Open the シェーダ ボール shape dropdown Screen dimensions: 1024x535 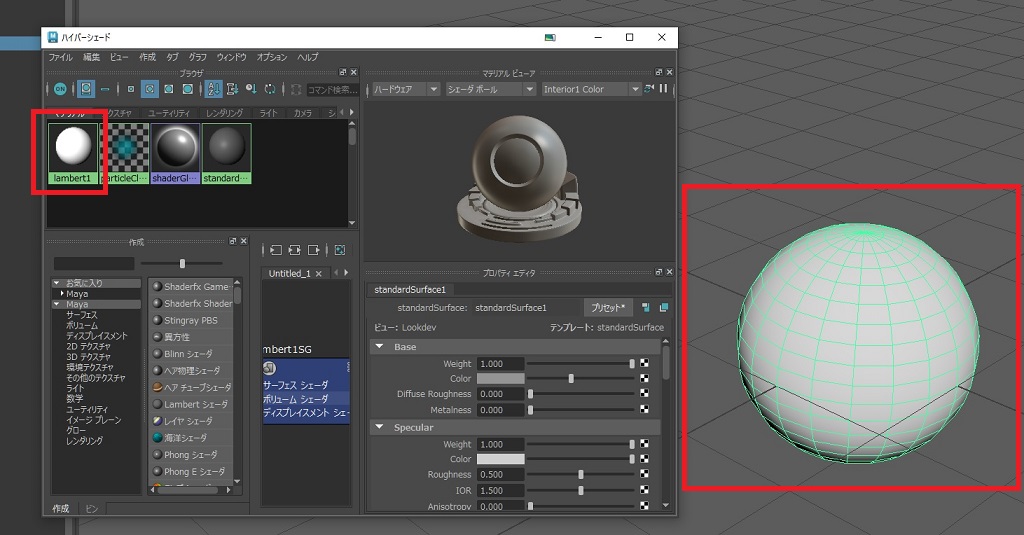490,89
